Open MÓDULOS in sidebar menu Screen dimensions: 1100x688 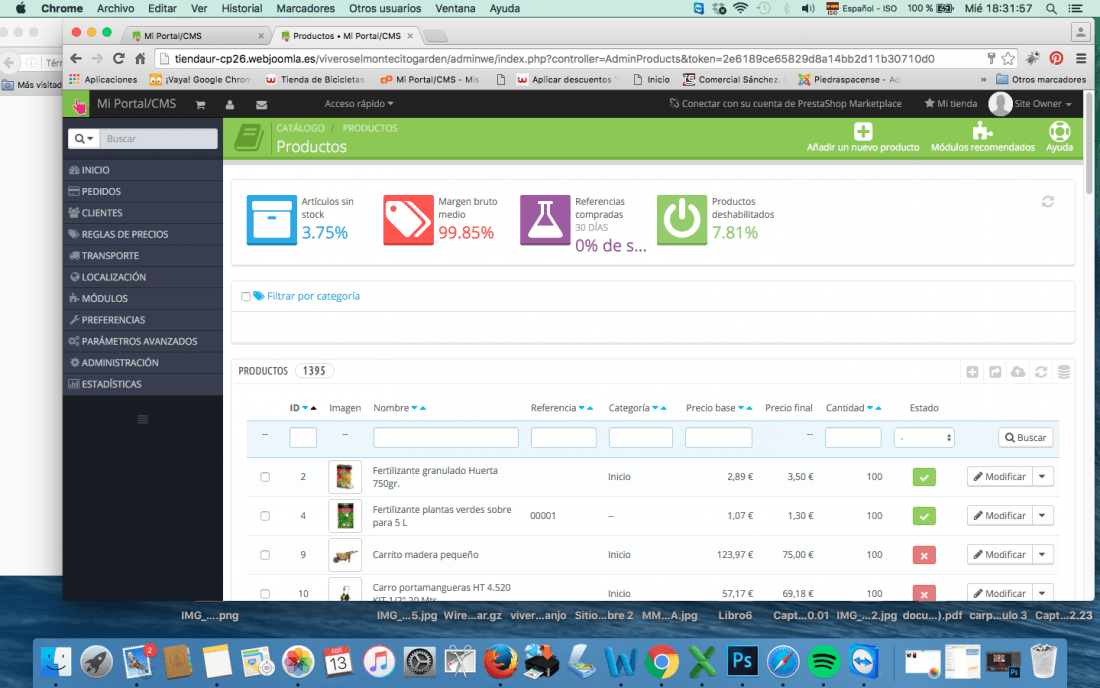(143, 298)
